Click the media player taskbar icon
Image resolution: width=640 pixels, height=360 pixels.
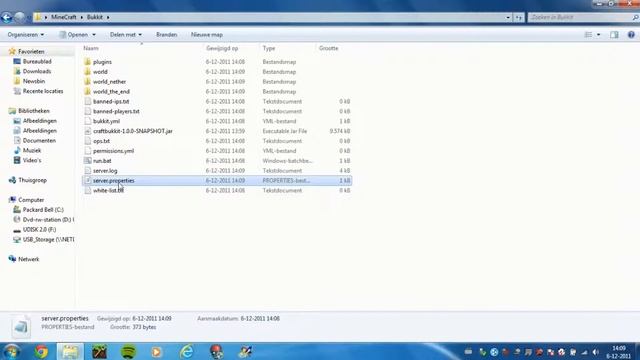[x=156, y=351]
